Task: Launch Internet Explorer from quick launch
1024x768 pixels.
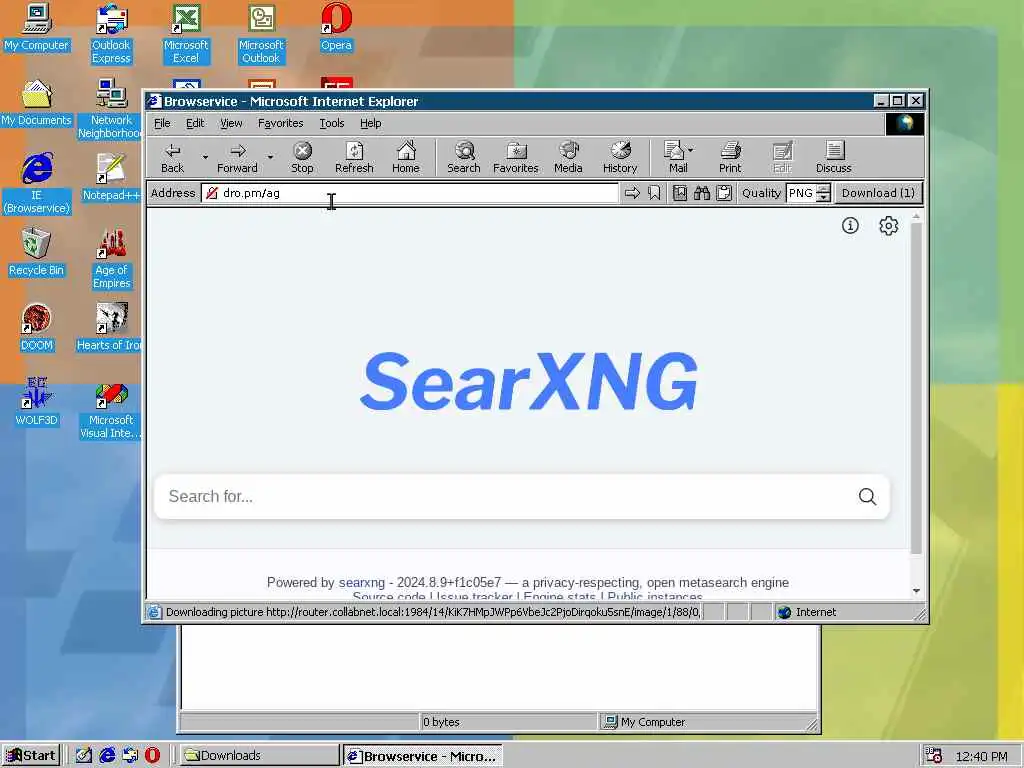Action: (107, 756)
